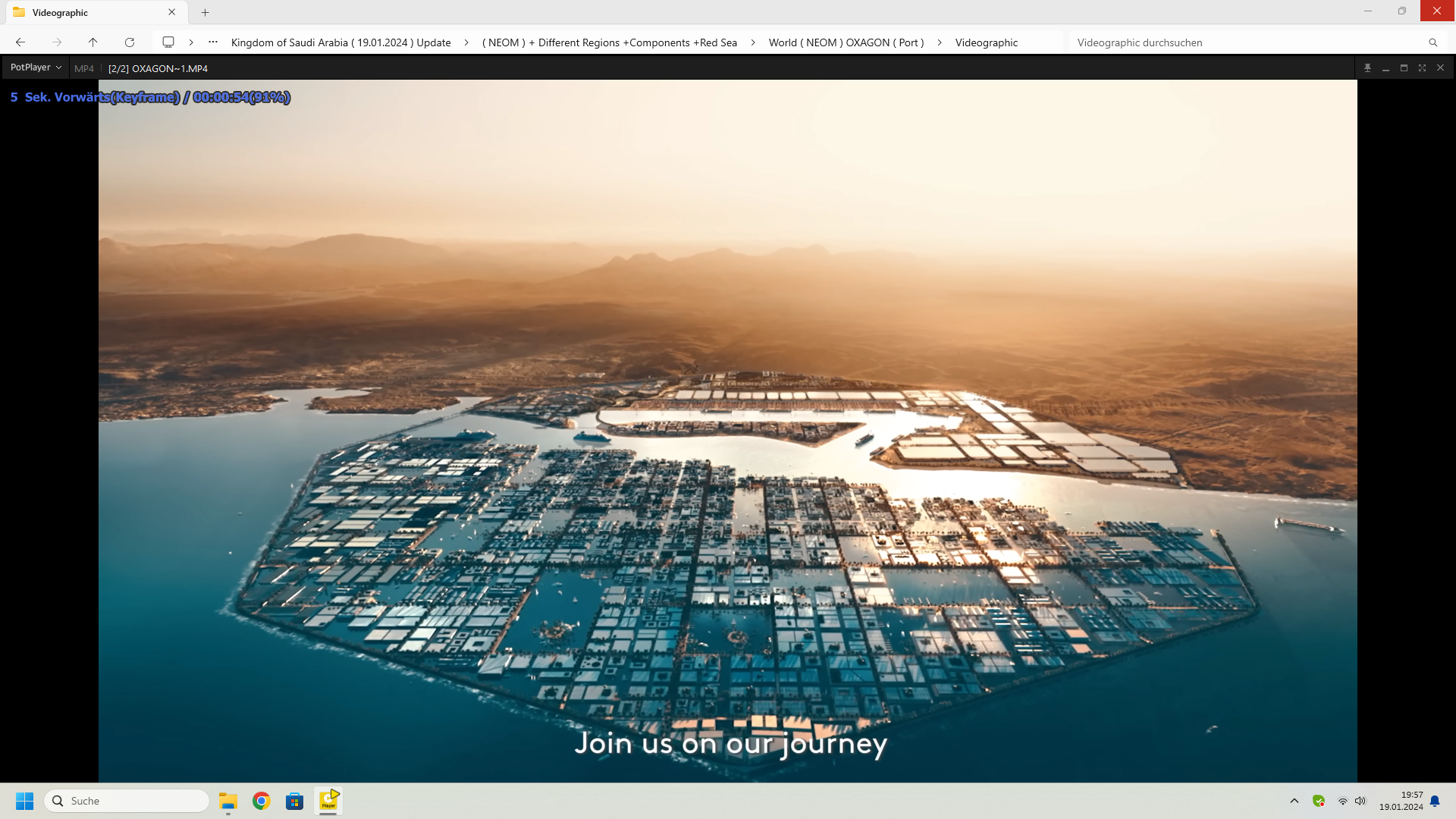Click the MP4 format label
This screenshot has width=1456, height=819.
(84, 68)
